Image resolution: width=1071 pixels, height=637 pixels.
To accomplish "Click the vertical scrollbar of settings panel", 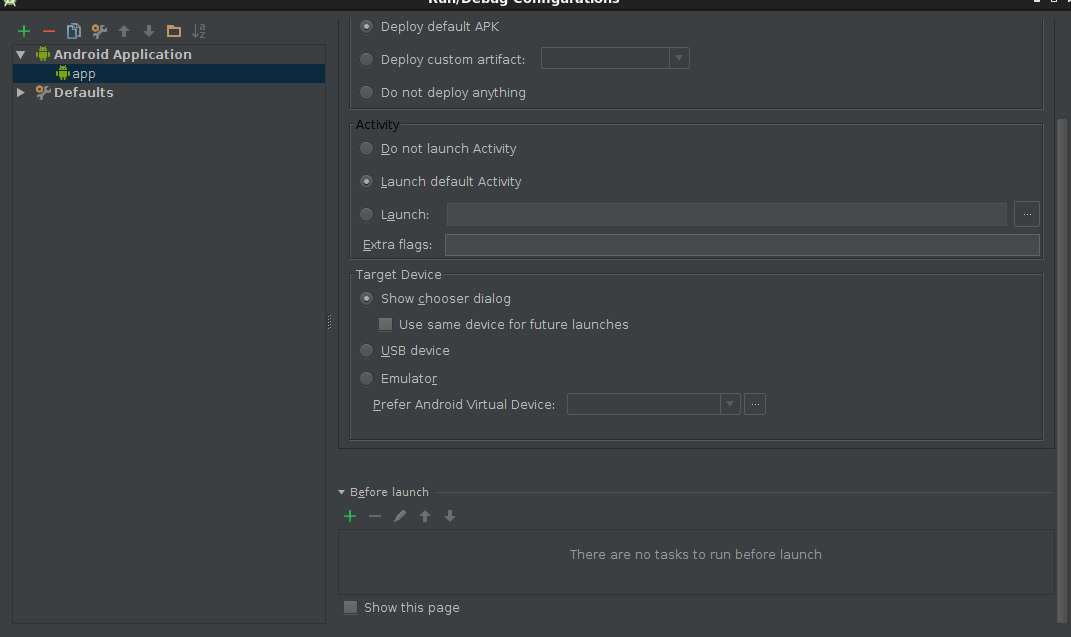I will tap(1061, 369).
